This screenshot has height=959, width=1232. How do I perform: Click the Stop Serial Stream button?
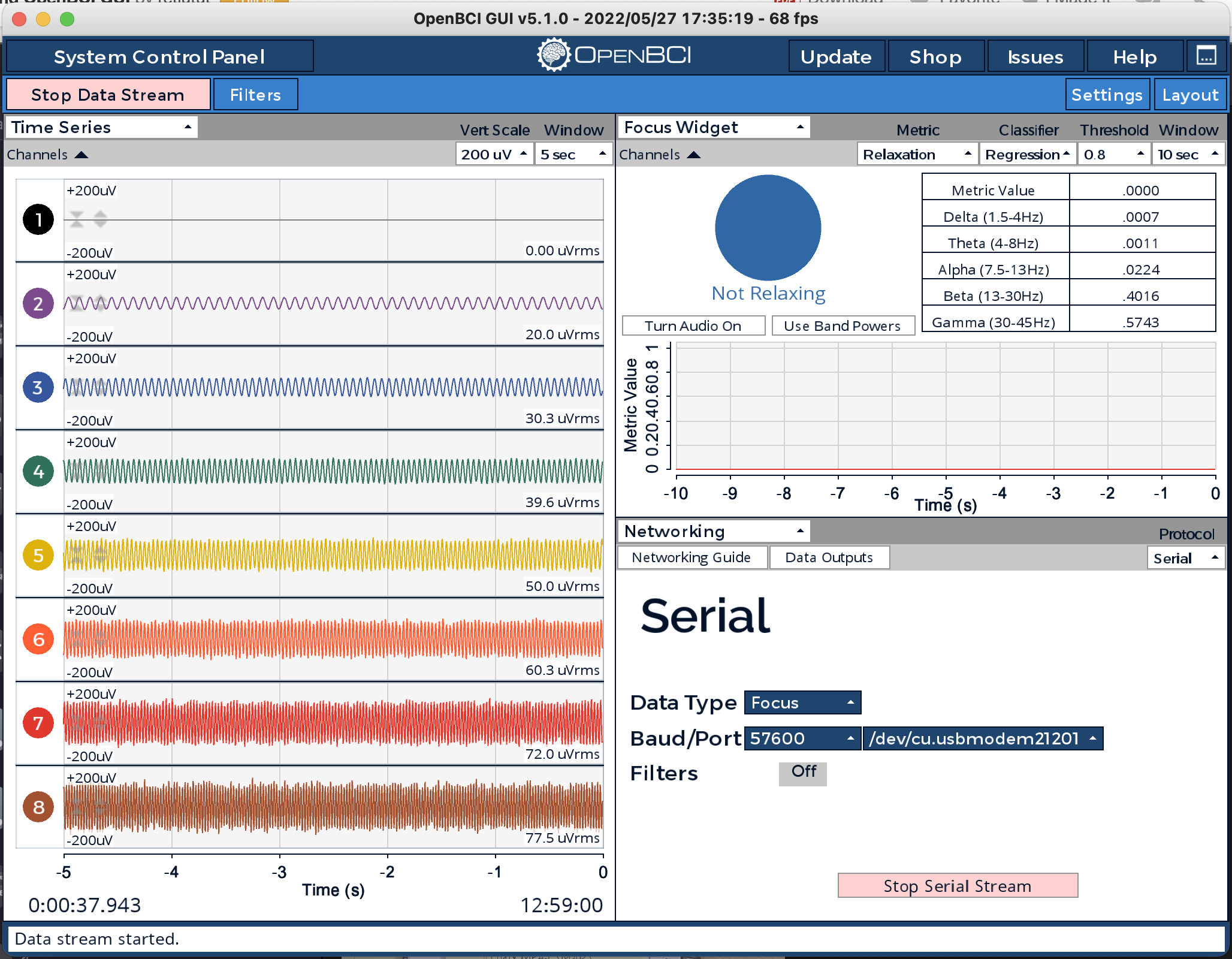956,886
